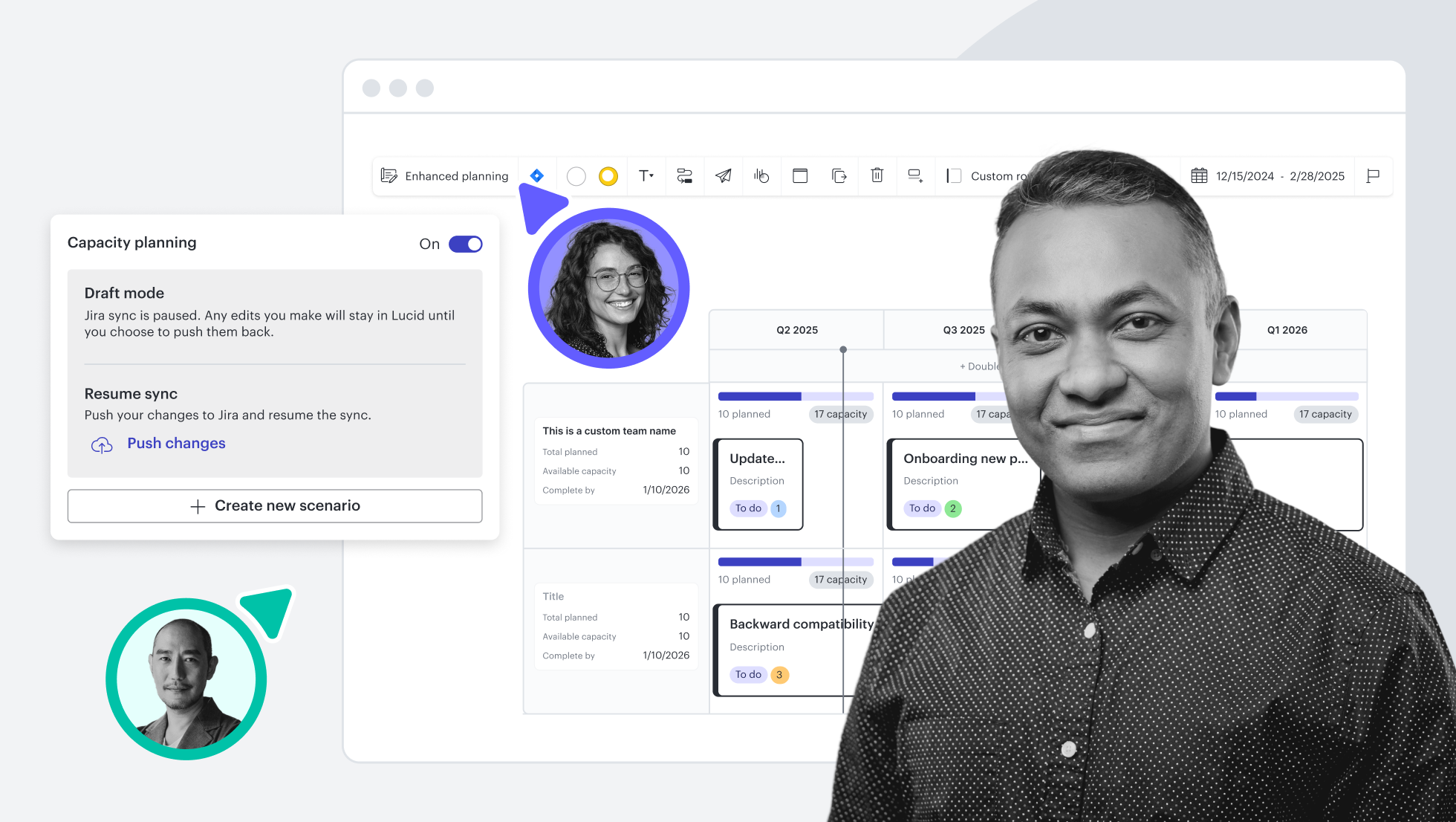Viewport: 1456px width, 822px height.
Task: Click the Jira diamond icon in toolbar
Action: point(536,176)
